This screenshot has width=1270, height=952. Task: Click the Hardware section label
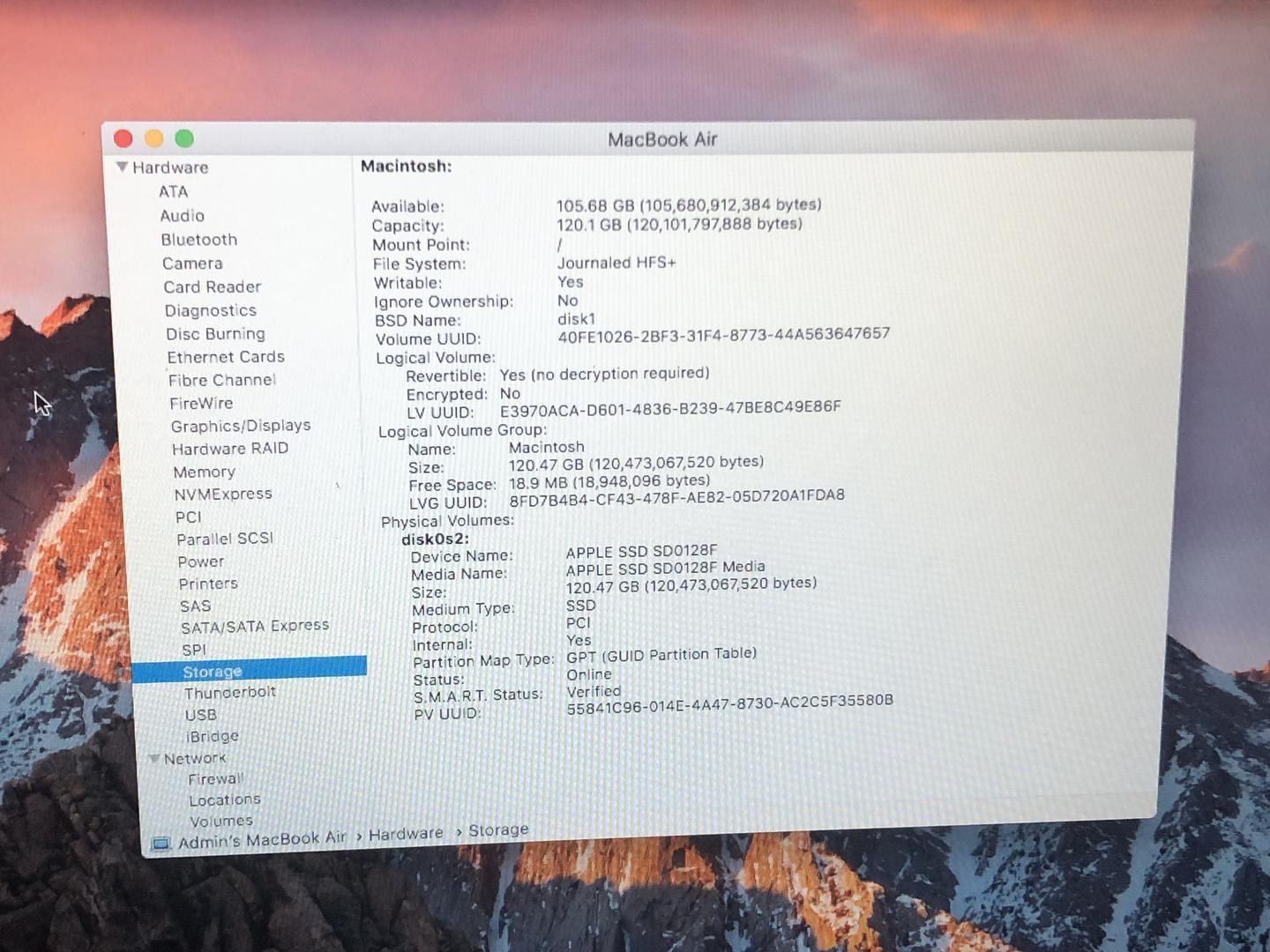[169, 167]
